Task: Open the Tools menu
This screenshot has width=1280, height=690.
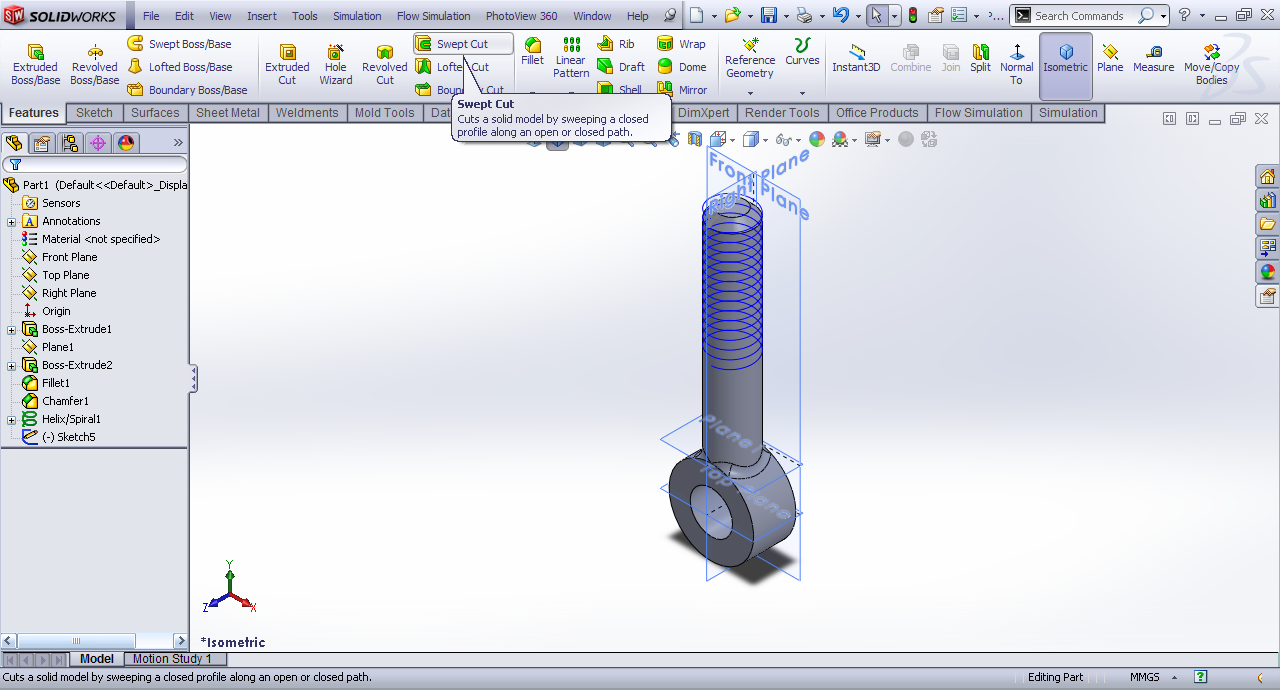Action: pyautogui.click(x=305, y=16)
